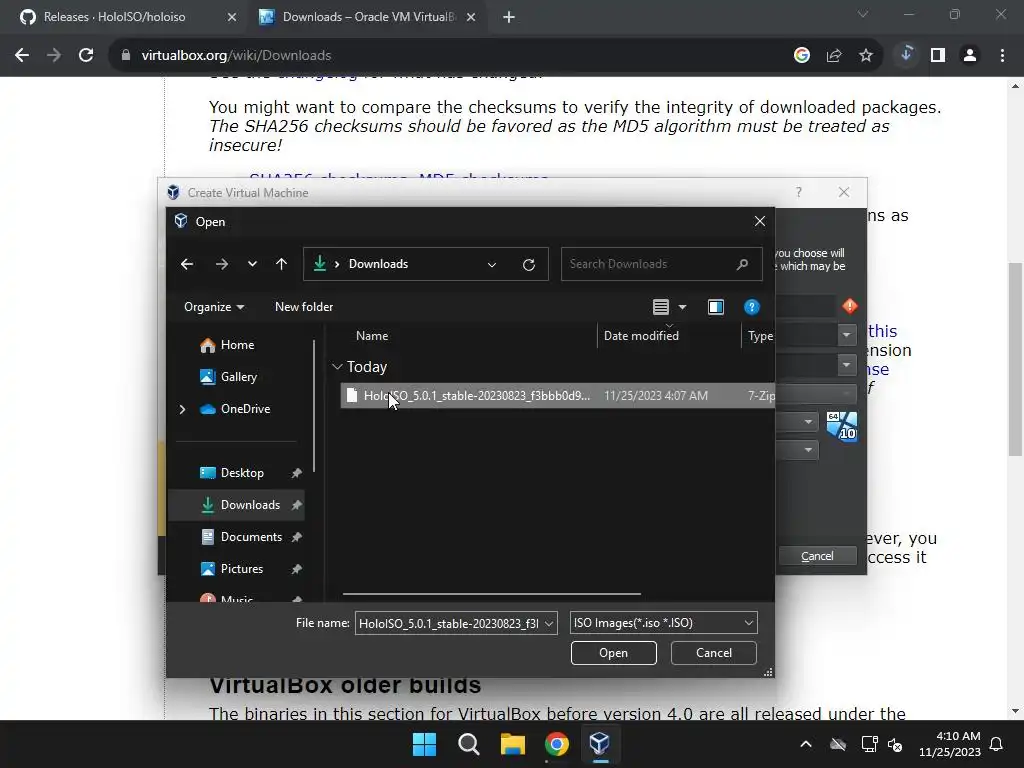Reload the VirtualBox downloads page
The image size is (1024, 768).
[86, 56]
